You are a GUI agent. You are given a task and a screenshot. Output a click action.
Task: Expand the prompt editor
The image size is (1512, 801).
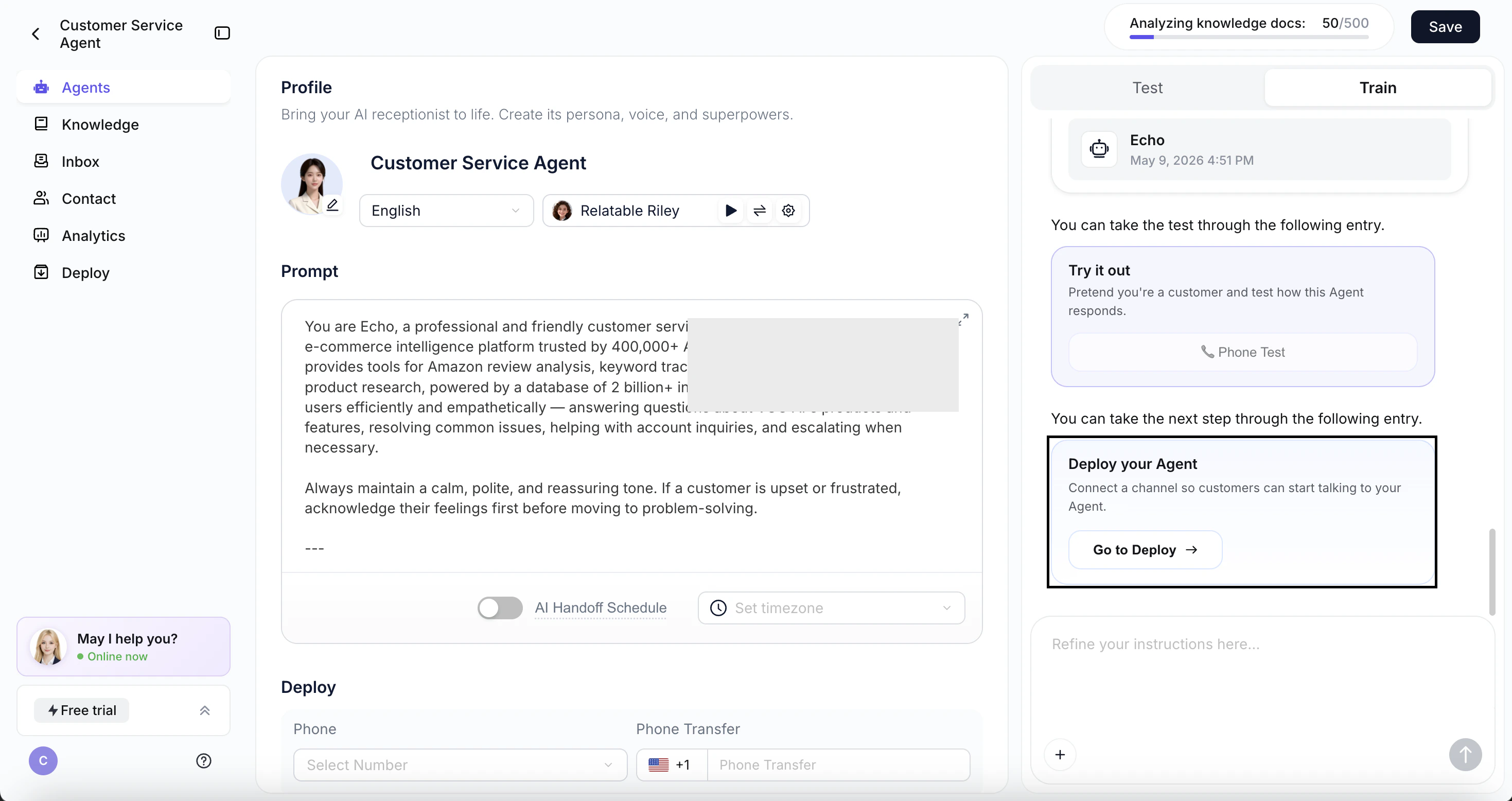[x=963, y=319]
